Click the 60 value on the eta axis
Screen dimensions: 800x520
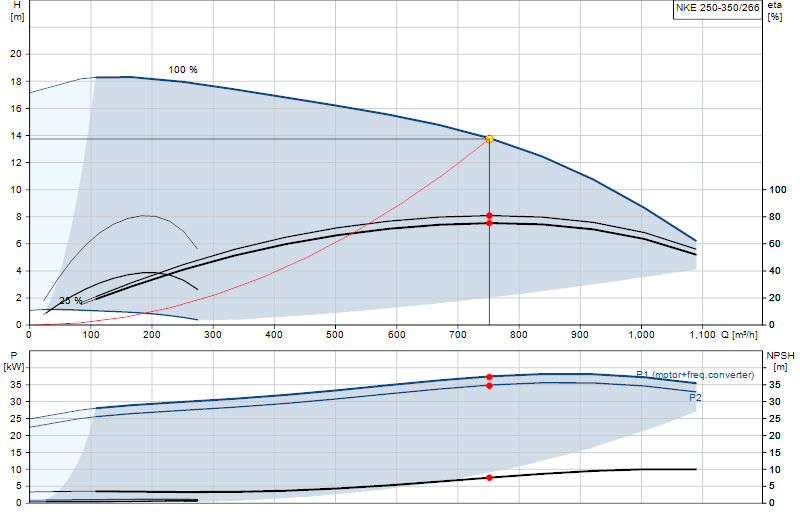(775, 243)
